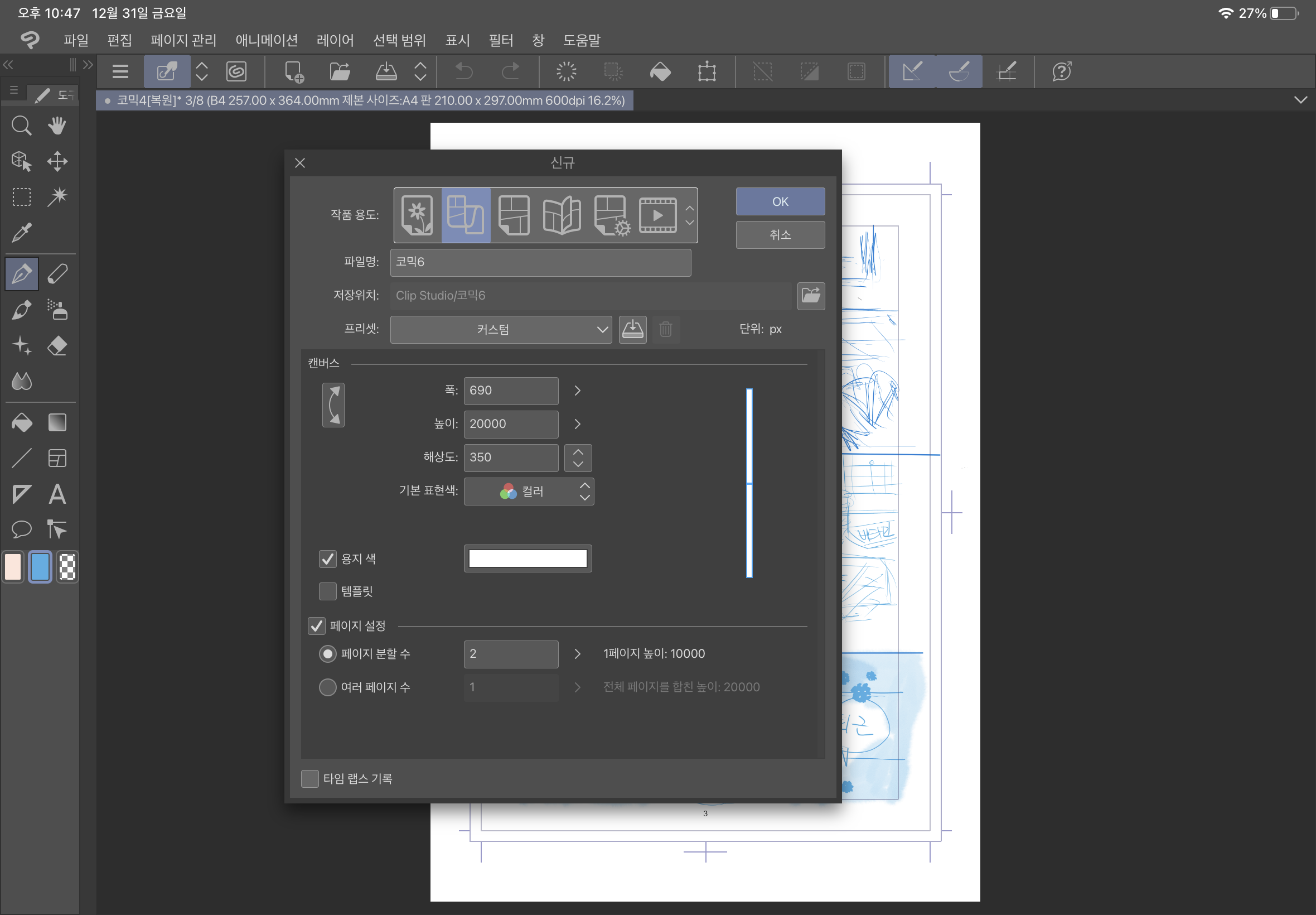
Task: Open the 프리셋 커스텀 preset dropdown
Action: tap(501, 330)
